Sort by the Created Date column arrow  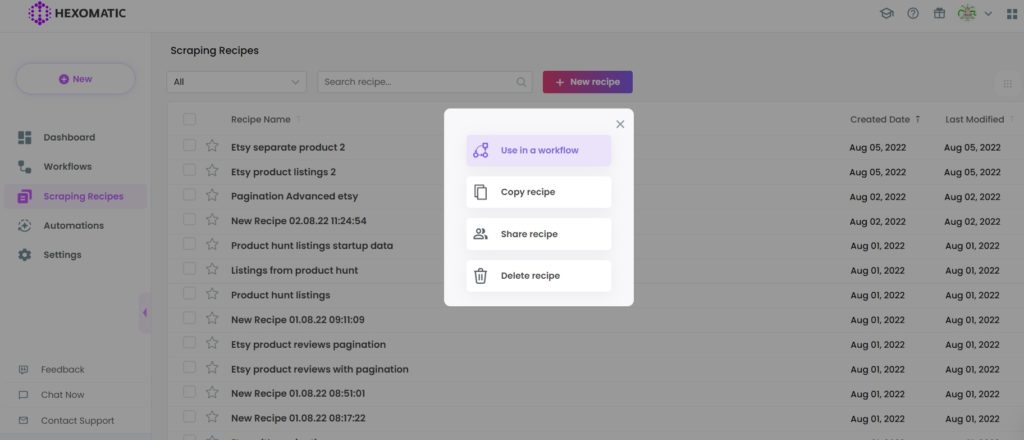[x=918, y=119]
